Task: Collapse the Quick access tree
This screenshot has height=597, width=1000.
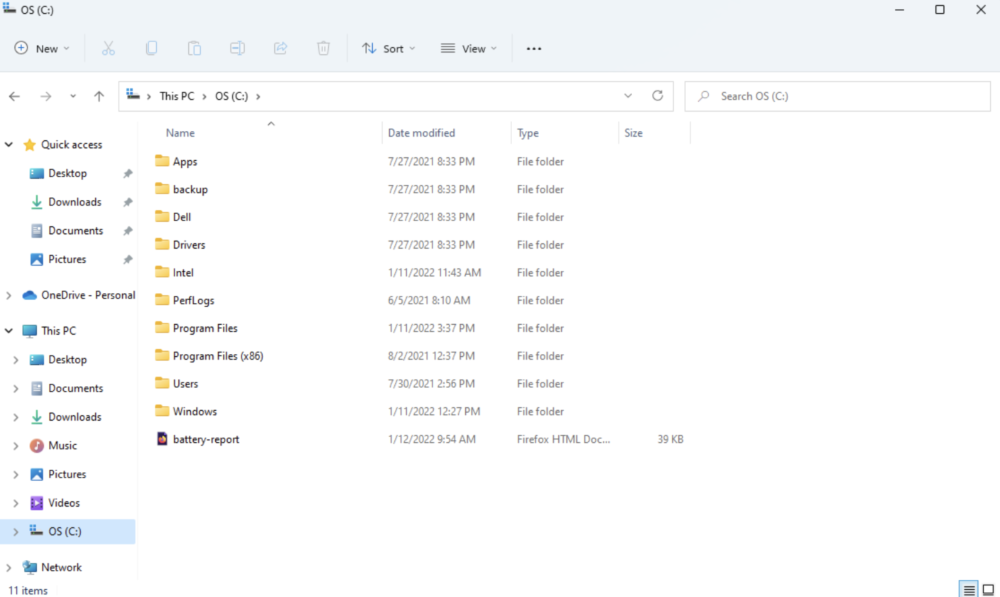Action: click(x=9, y=145)
